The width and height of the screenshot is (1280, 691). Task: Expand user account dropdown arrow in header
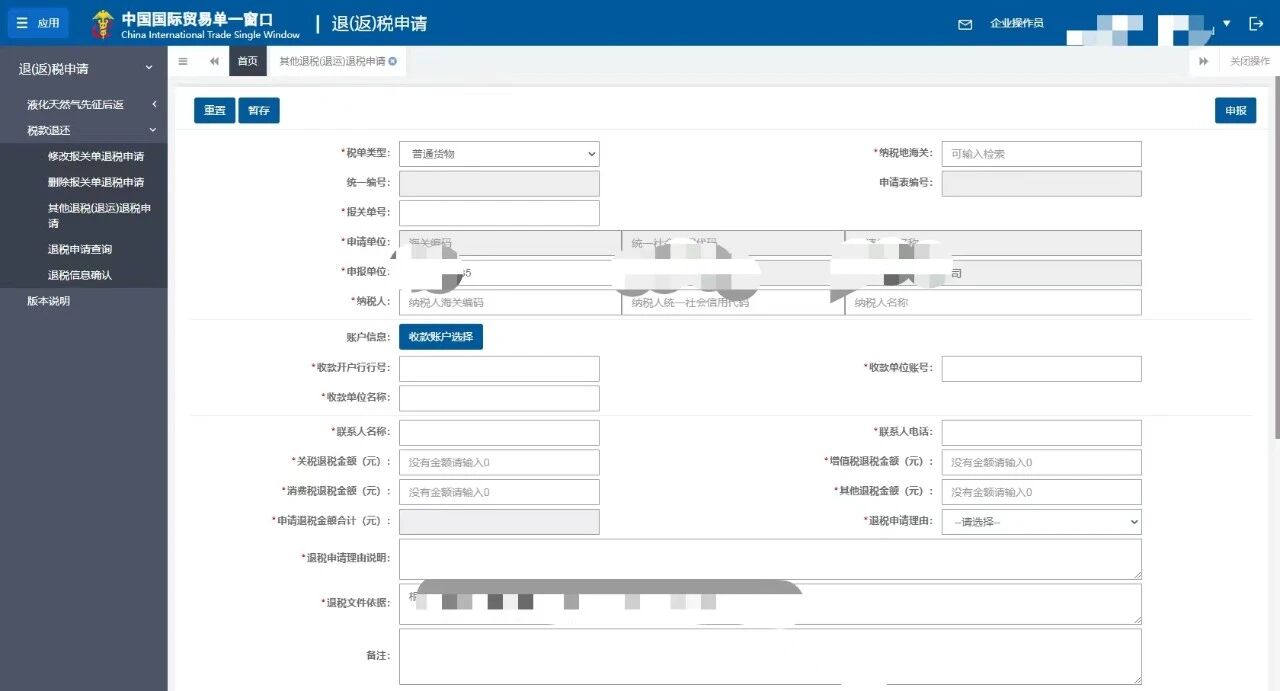coord(1227,24)
